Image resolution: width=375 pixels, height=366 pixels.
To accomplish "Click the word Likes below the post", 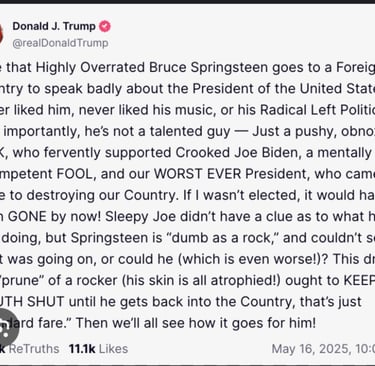I will [113, 349].
